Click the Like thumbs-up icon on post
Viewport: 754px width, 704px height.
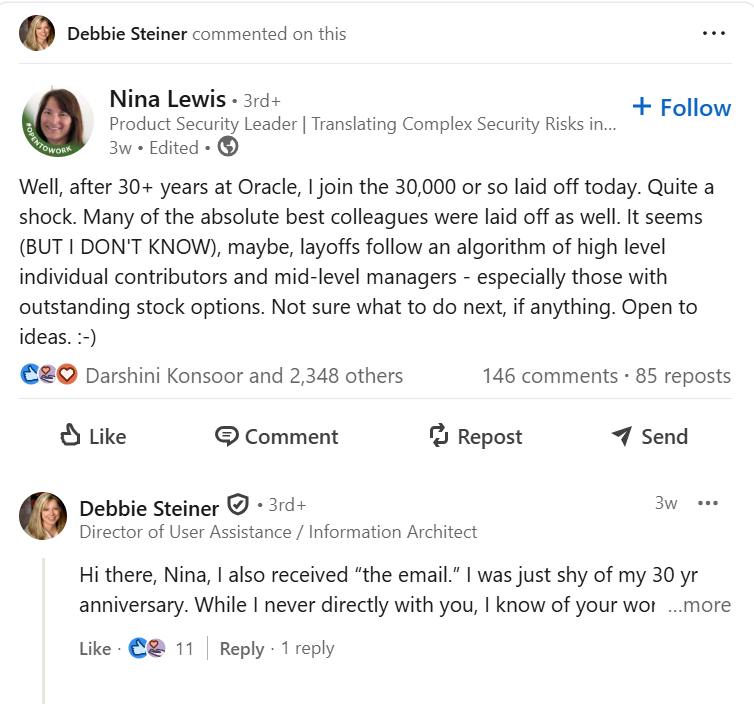(x=70, y=436)
